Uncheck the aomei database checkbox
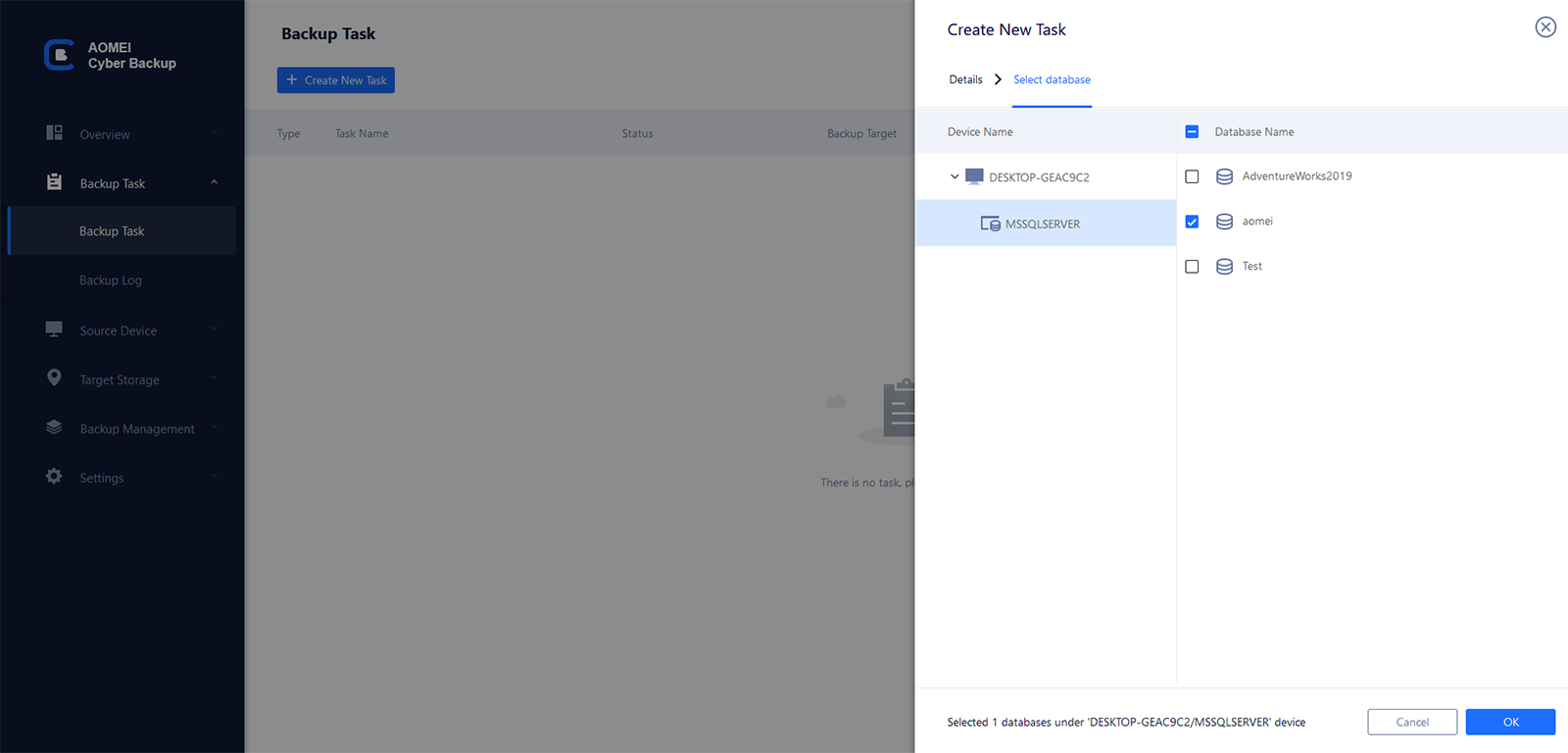 (x=1192, y=222)
